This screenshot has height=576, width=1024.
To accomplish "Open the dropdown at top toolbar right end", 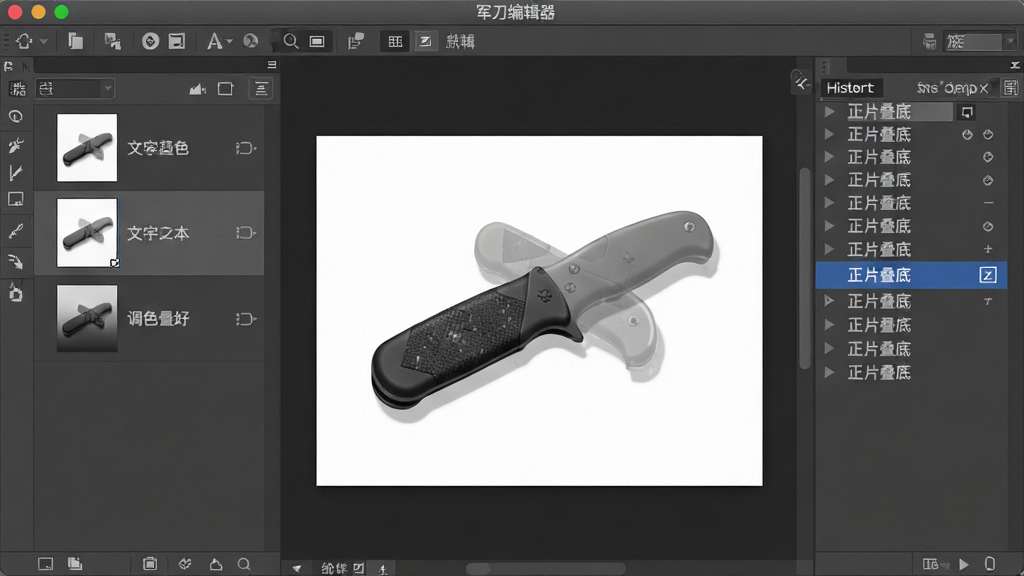I will point(980,42).
